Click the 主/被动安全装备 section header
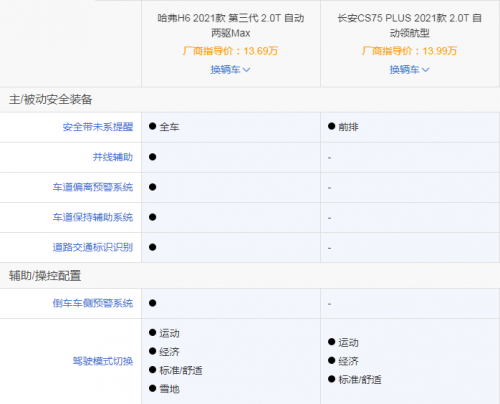 [51, 99]
